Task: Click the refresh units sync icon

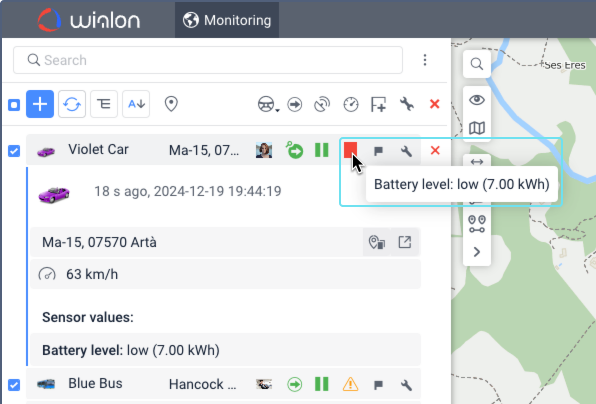Action: (x=72, y=104)
